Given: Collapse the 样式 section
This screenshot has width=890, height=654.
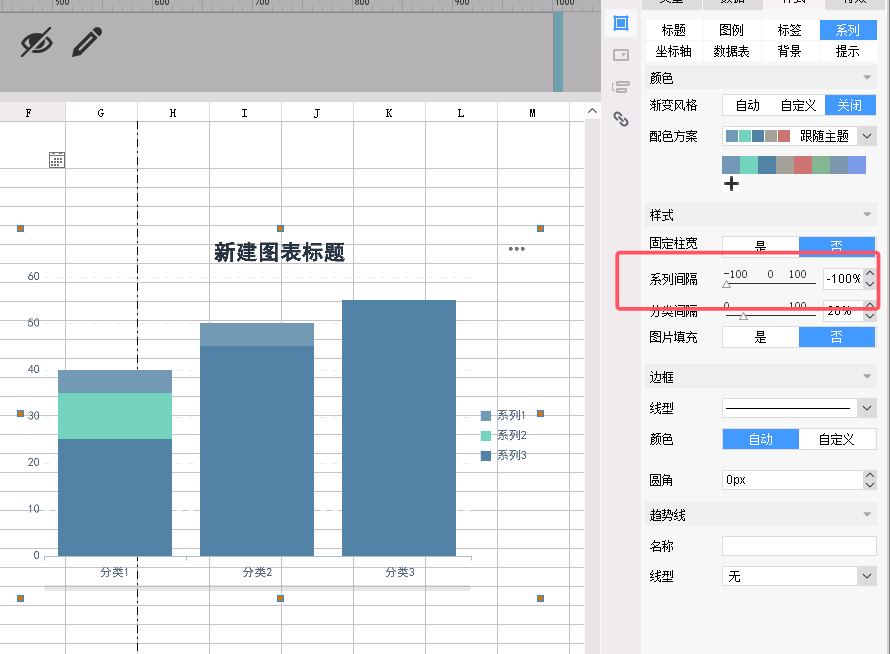Looking at the screenshot, I should (x=867, y=215).
